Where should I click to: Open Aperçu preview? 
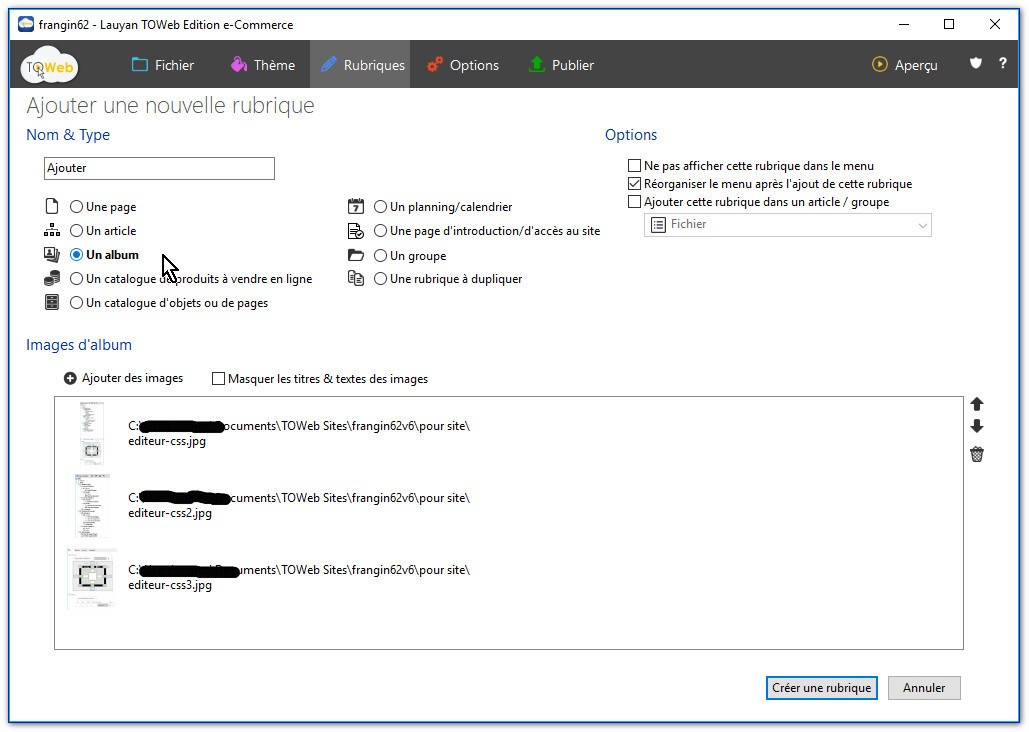(905, 65)
